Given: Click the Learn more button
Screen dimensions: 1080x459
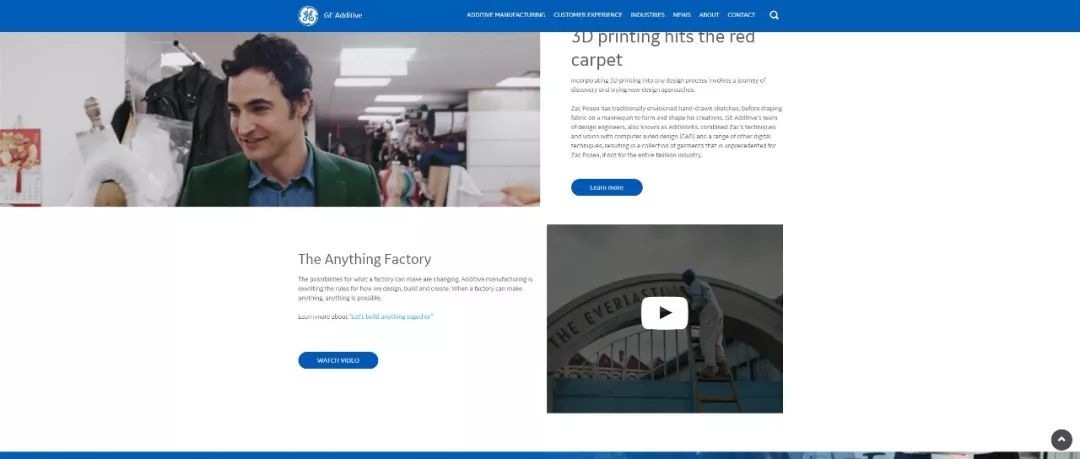Looking at the screenshot, I should pos(606,187).
